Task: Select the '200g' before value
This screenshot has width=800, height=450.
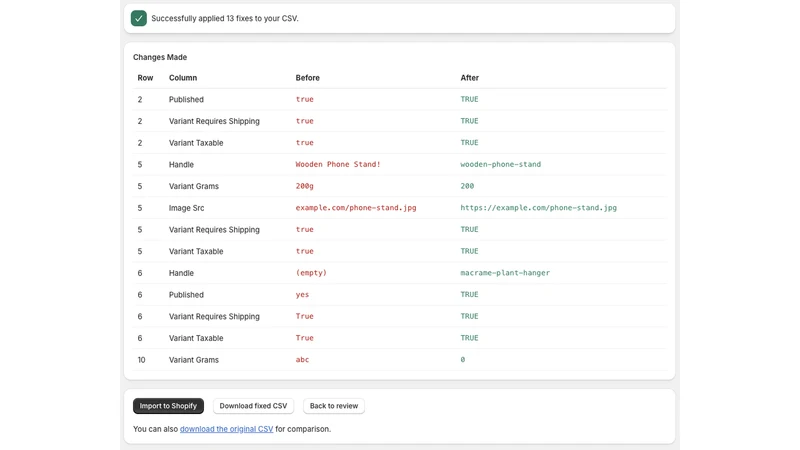Action: (305, 186)
